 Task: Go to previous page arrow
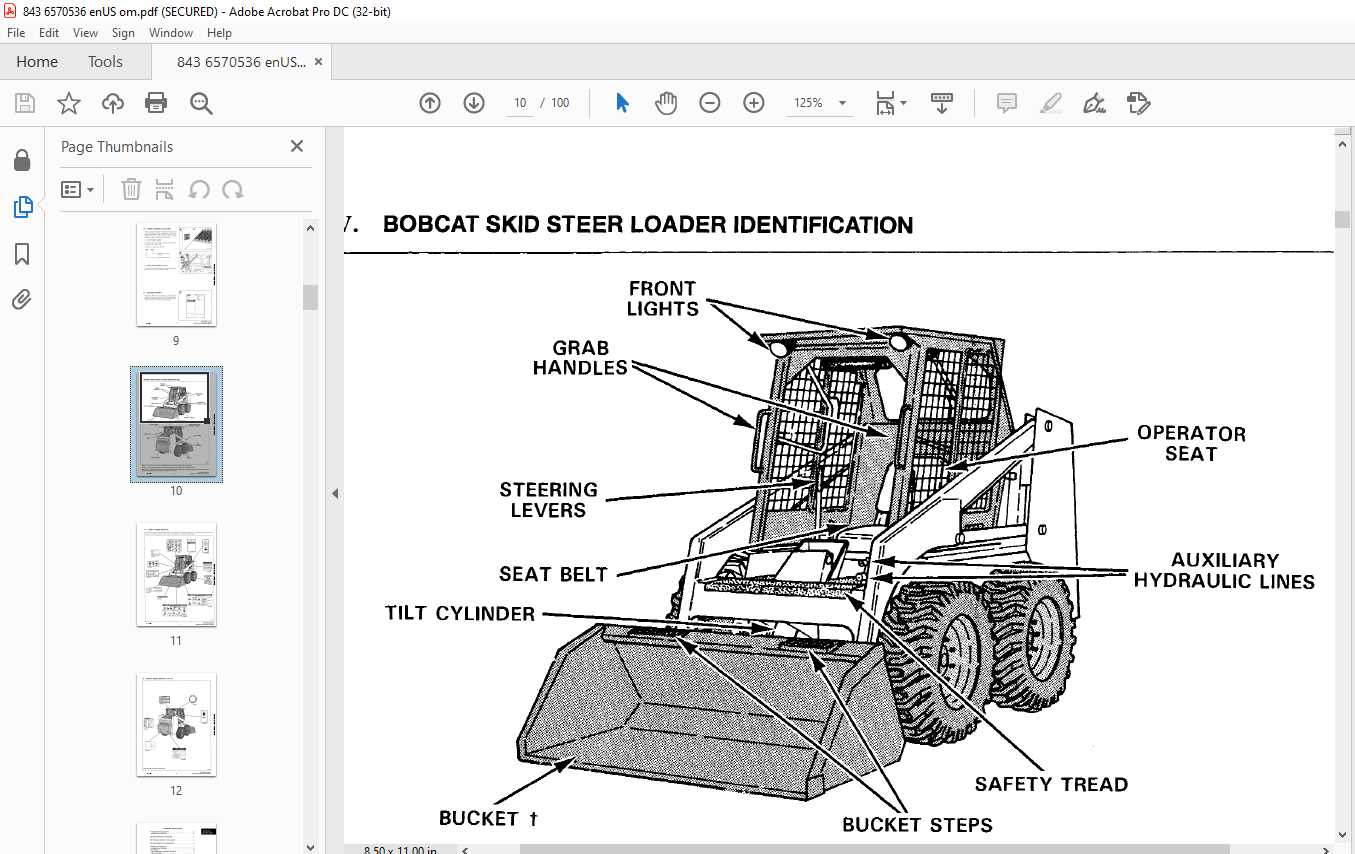tap(430, 103)
